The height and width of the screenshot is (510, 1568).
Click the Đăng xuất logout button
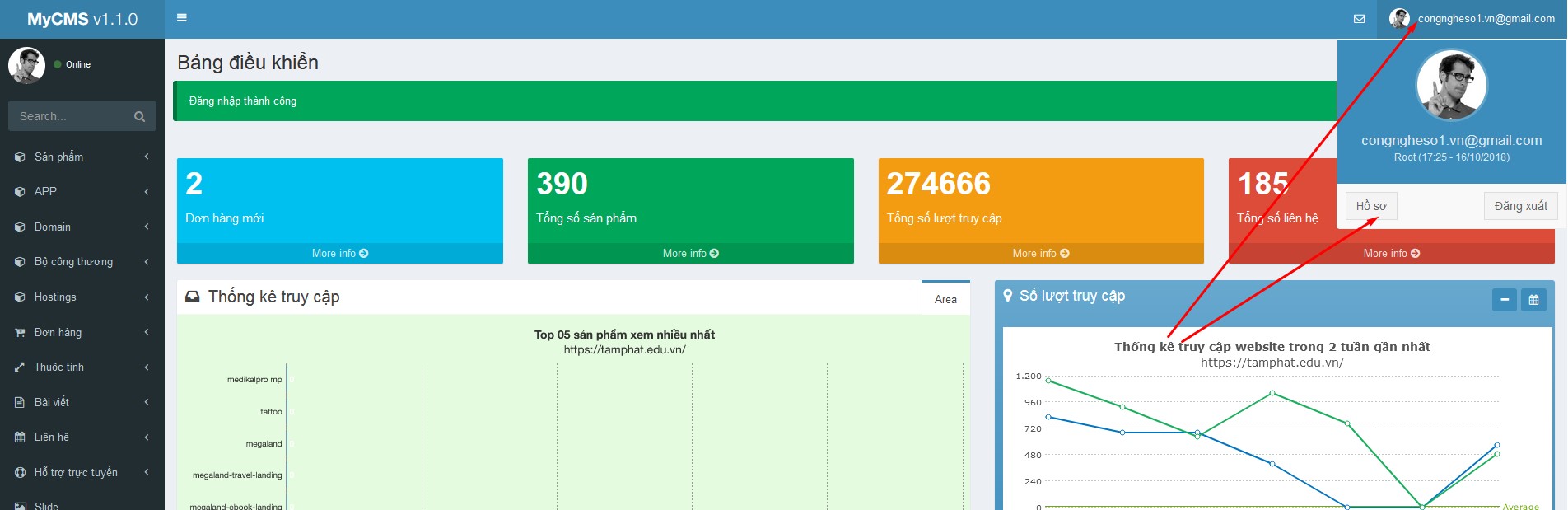pyautogui.click(x=1520, y=206)
